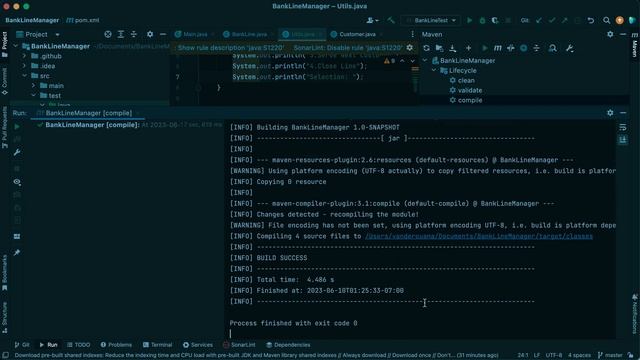The width and height of the screenshot is (640, 360).
Task: Open the Problems tool window tab
Action: [x=116, y=345]
